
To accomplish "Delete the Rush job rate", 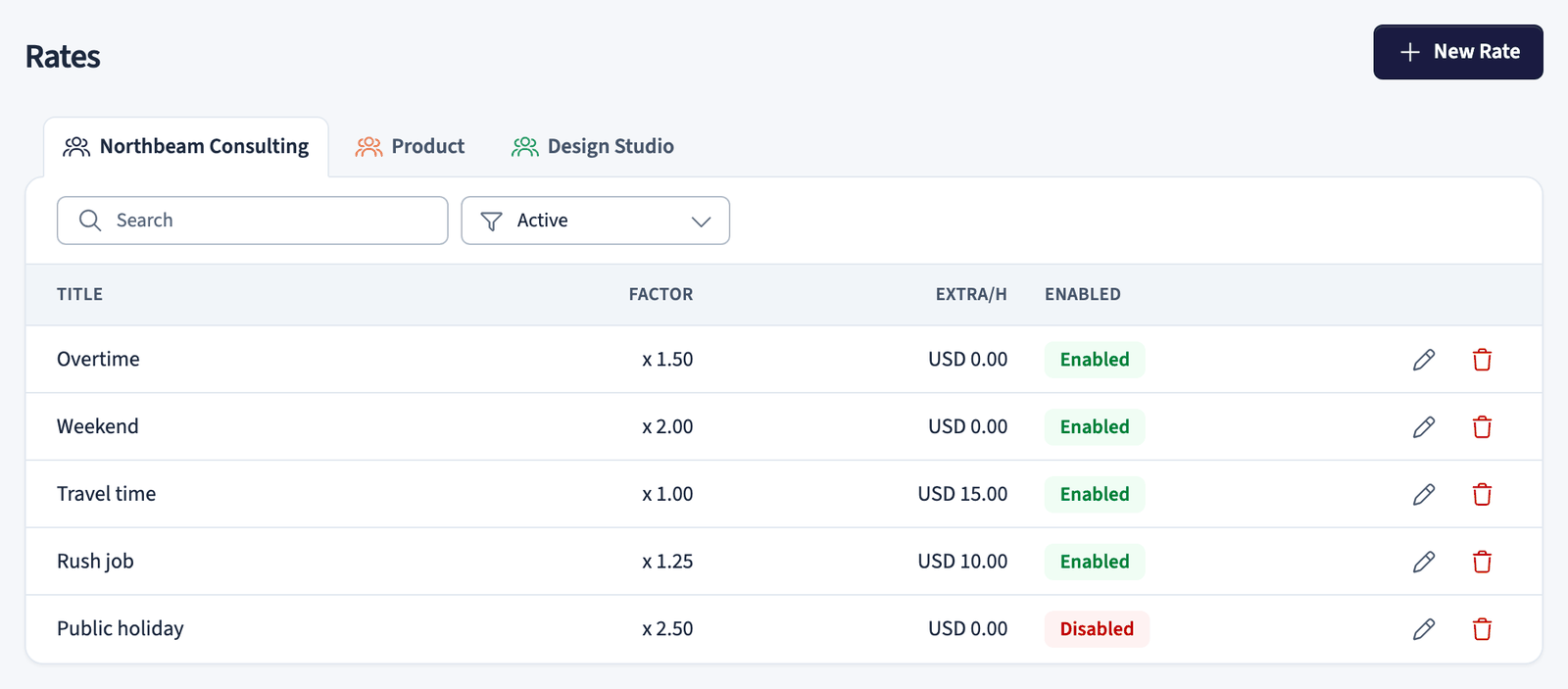I will (x=1482, y=562).
